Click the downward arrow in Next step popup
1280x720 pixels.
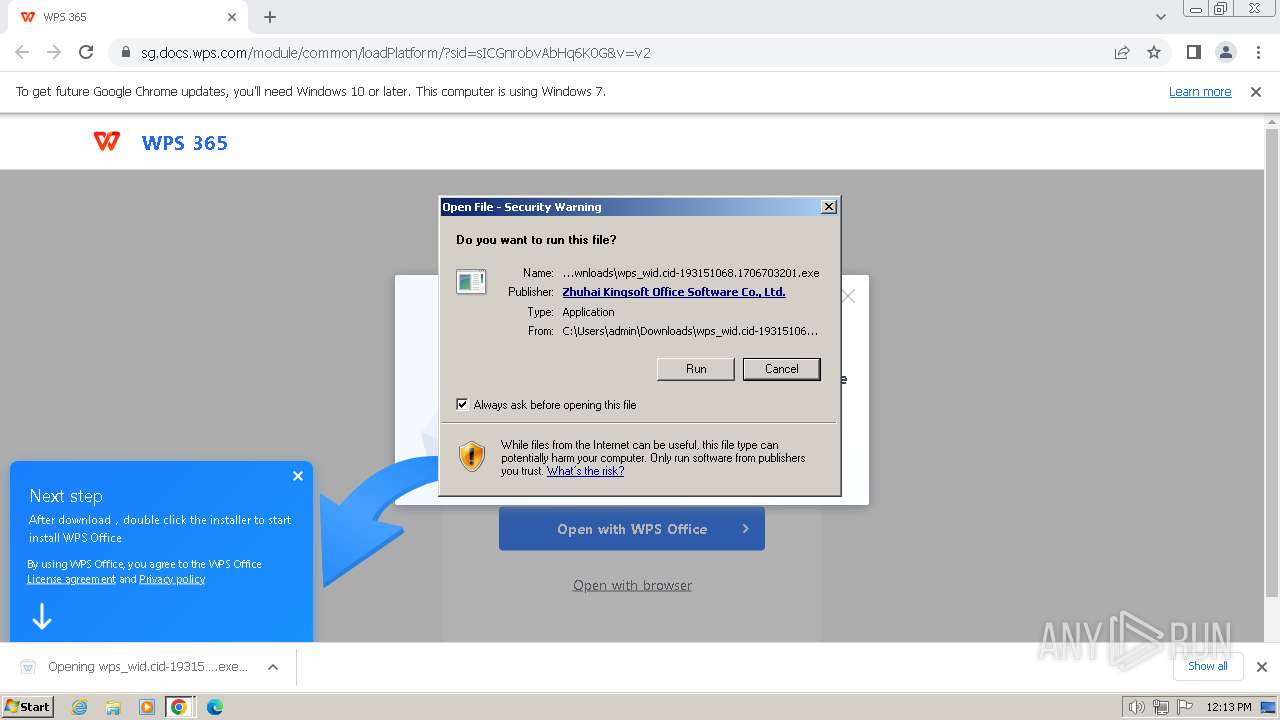coord(42,616)
